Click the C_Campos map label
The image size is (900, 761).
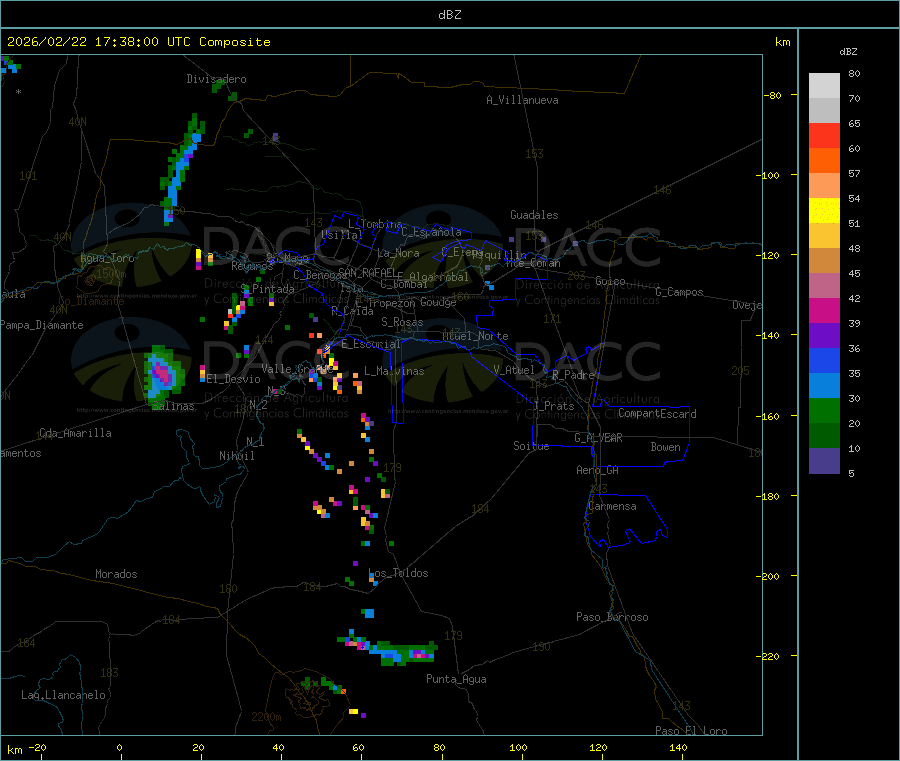coord(680,292)
